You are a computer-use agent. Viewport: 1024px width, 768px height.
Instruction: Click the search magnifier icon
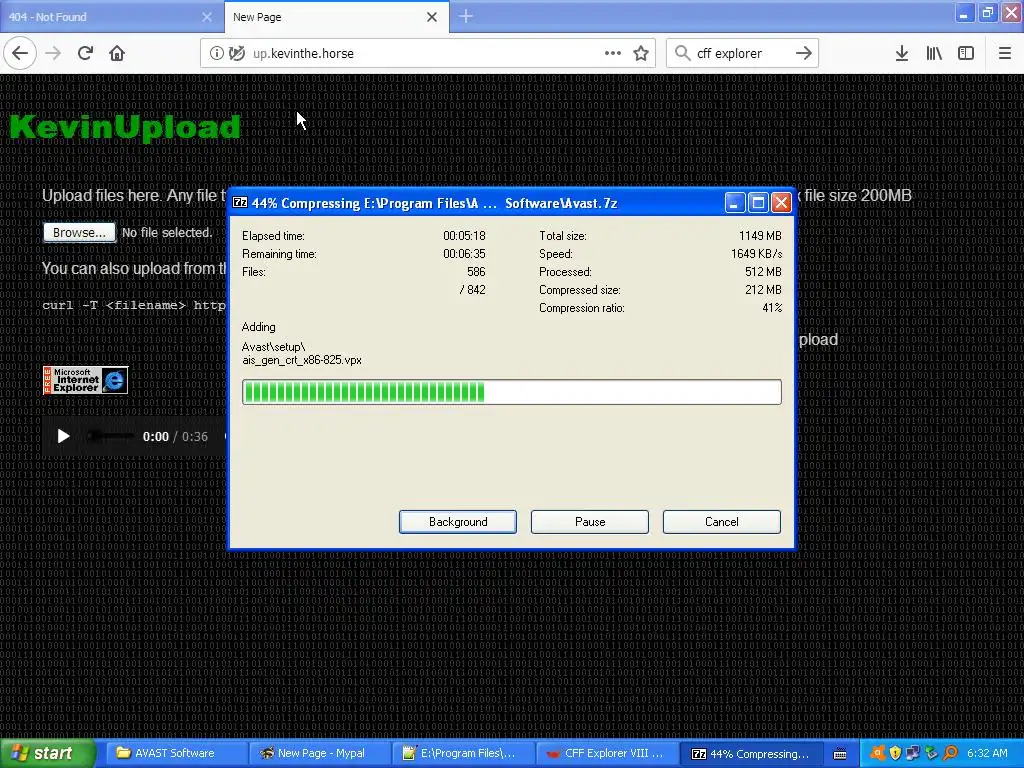point(682,53)
